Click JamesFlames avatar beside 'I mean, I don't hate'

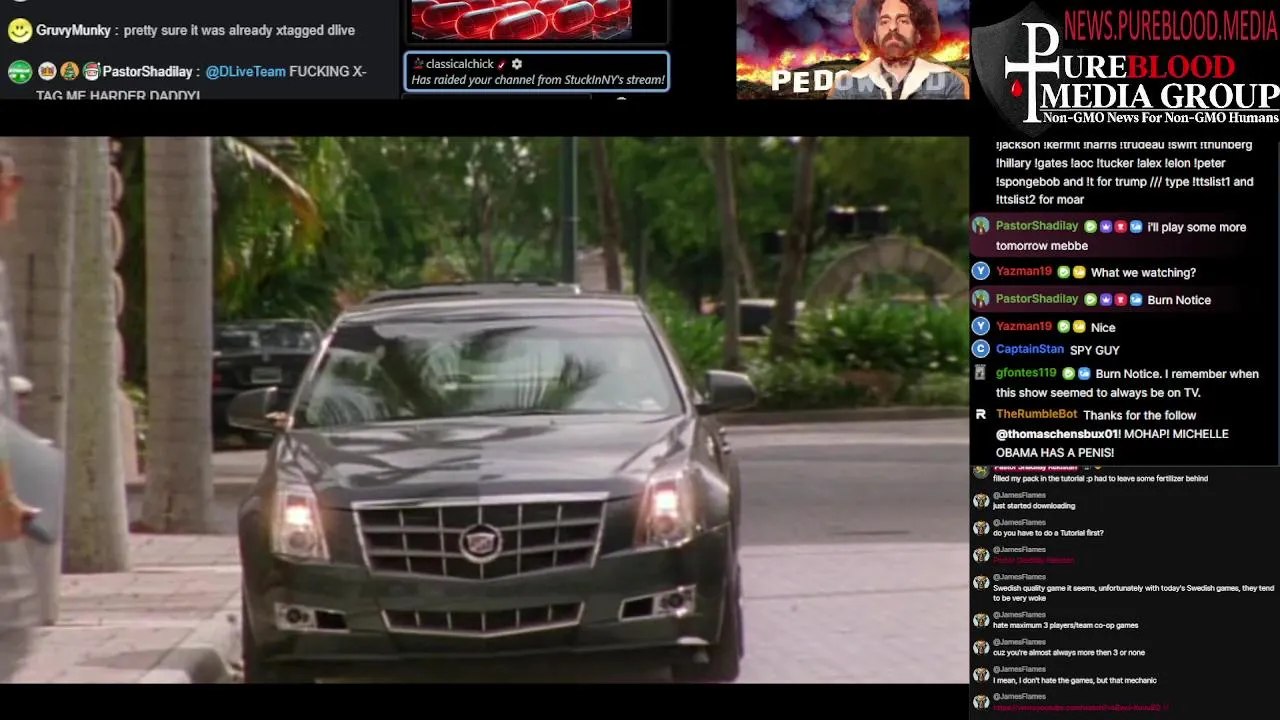coord(981,675)
